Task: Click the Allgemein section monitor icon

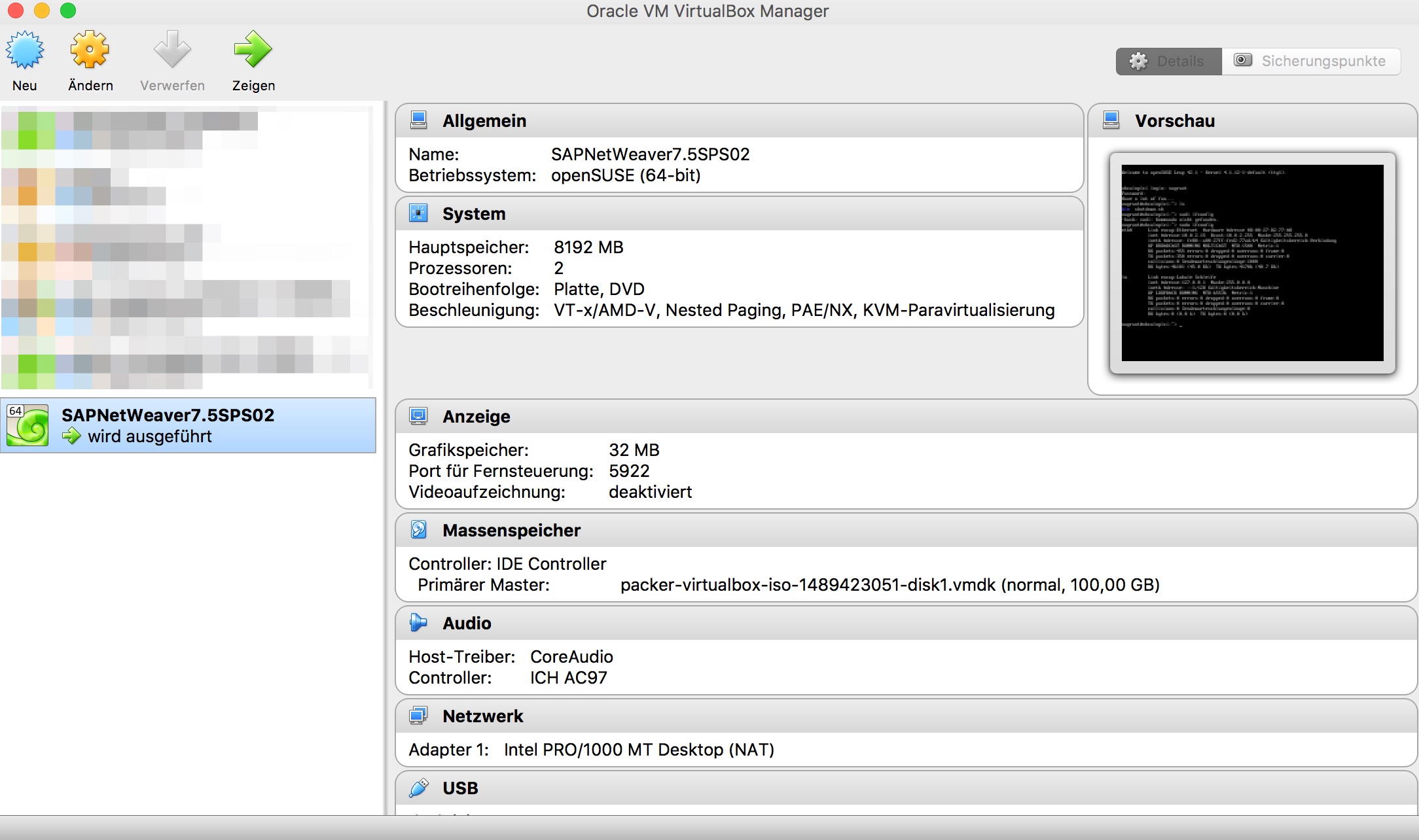Action: pos(418,120)
